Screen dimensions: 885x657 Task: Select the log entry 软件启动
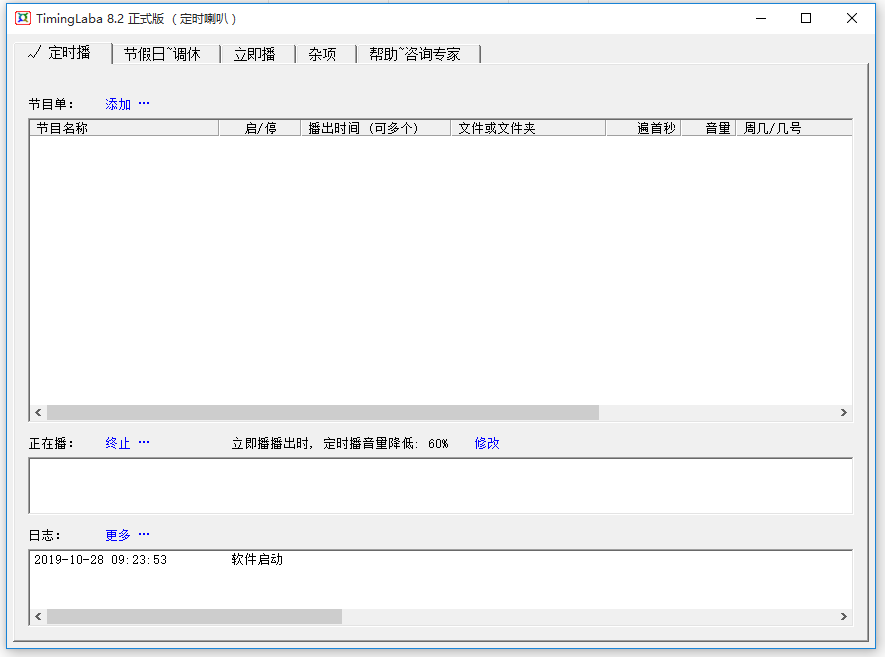coord(257,559)
